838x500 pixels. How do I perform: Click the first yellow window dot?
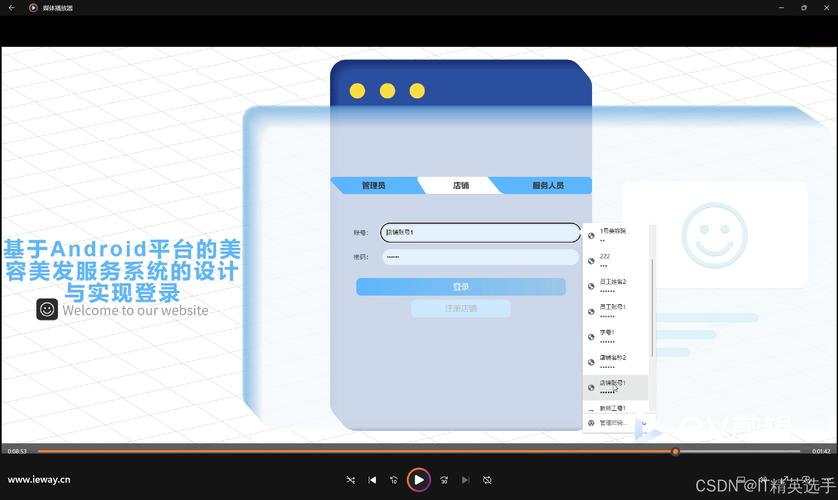coord(357,91)
